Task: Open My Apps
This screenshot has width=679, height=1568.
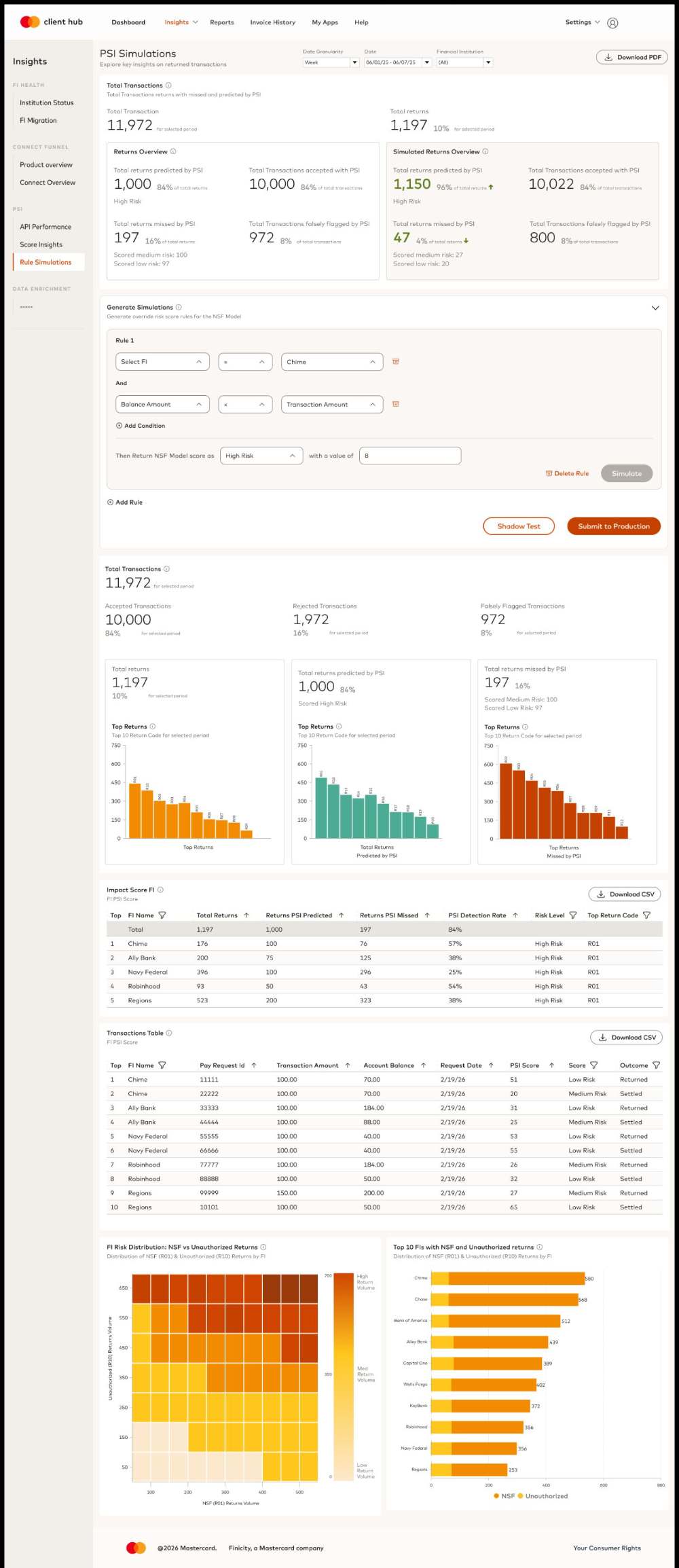Action: (325, 22)
